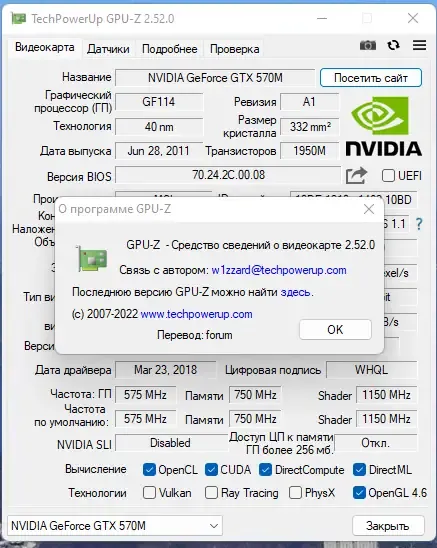437x548 pixels.
Task: Click OK in the About dialog
Action: coord(335,329)
